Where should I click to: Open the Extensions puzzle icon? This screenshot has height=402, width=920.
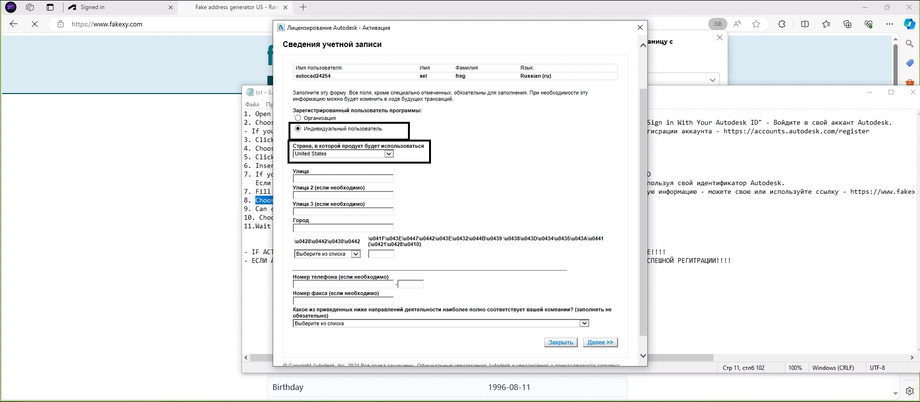[782, 24]
